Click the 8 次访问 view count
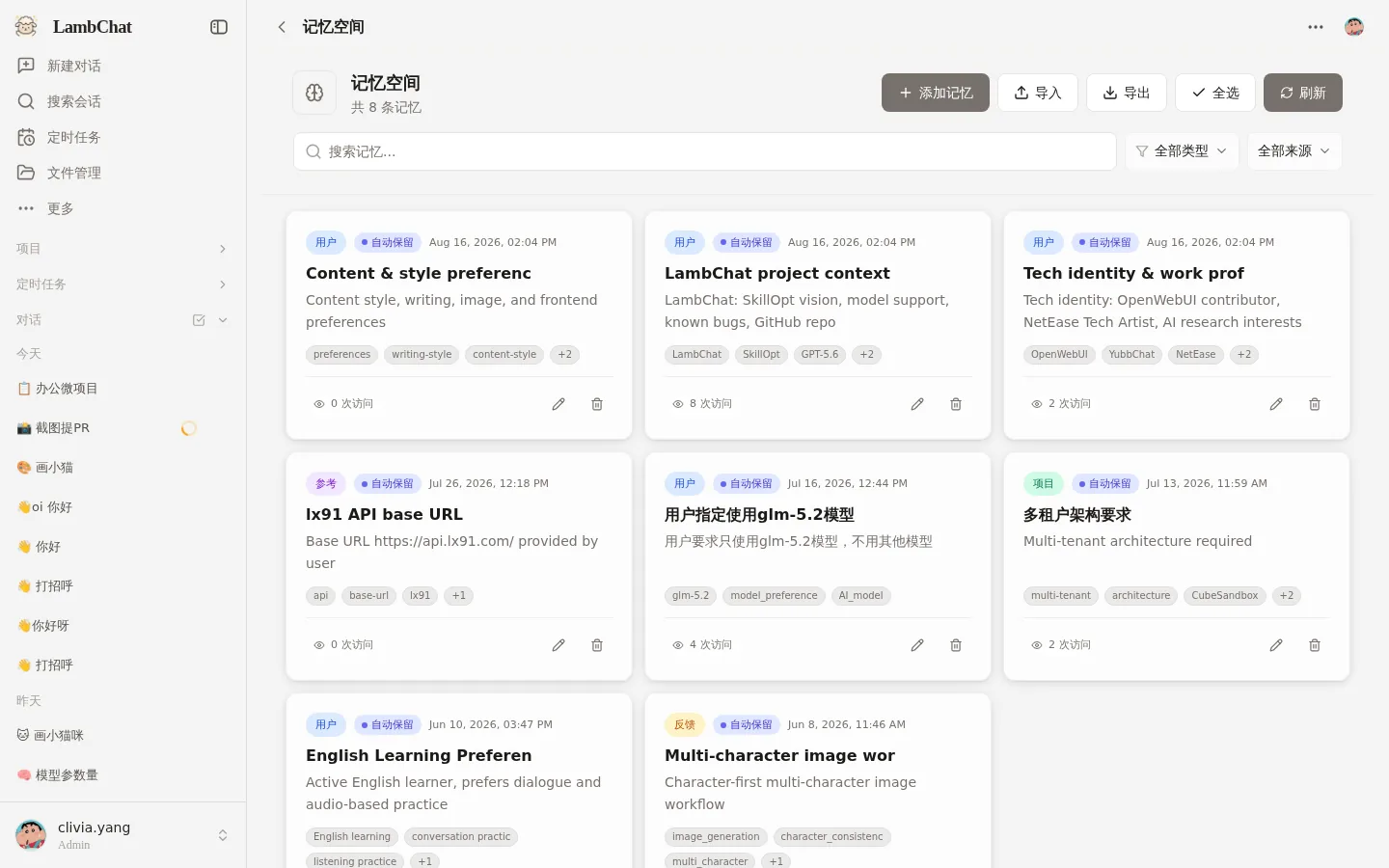 click(702, 404)
